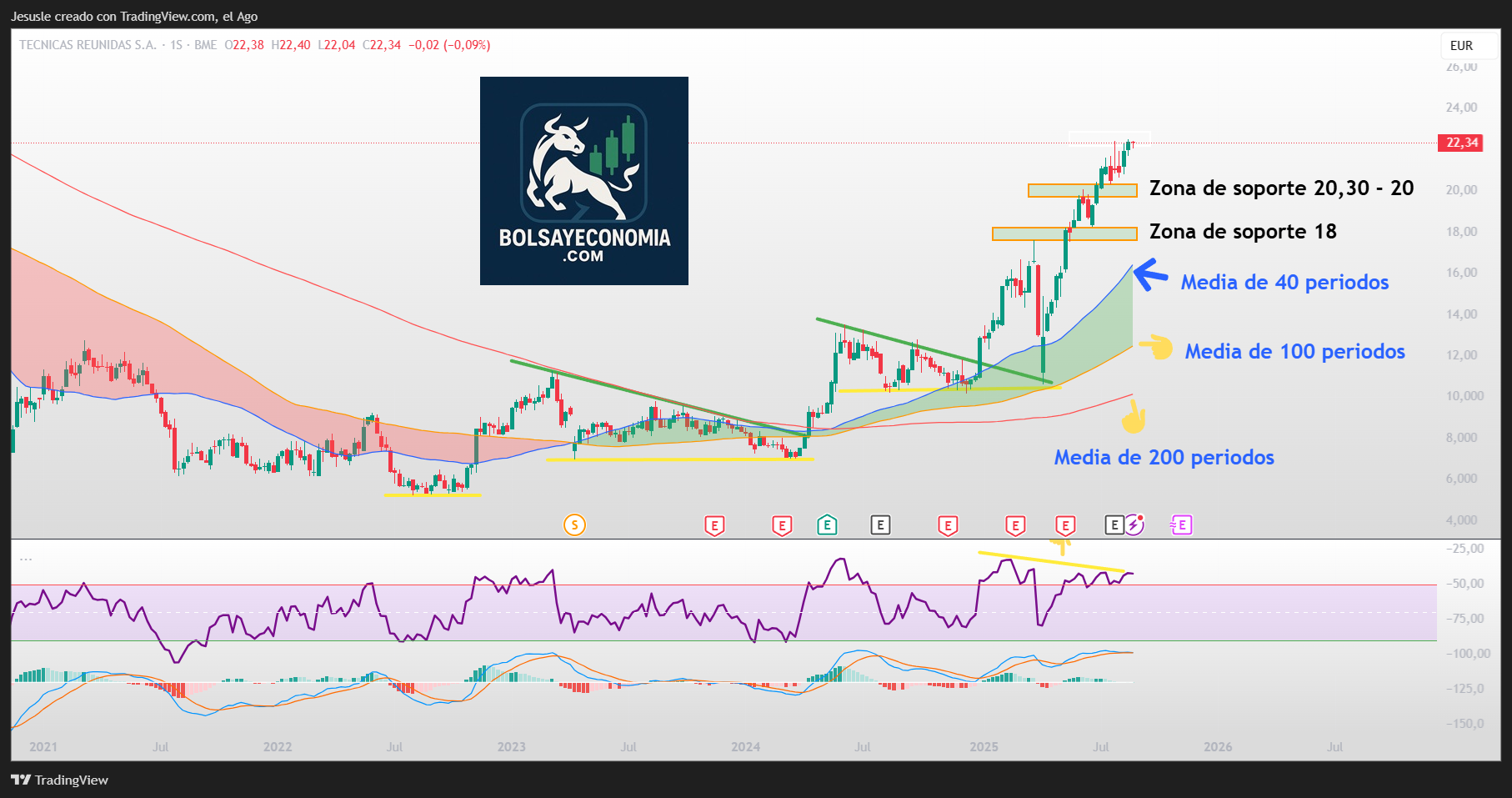Click the 2026 time axis label
This screenshot has height=798, width=1512.
[x=1218, y=747]
